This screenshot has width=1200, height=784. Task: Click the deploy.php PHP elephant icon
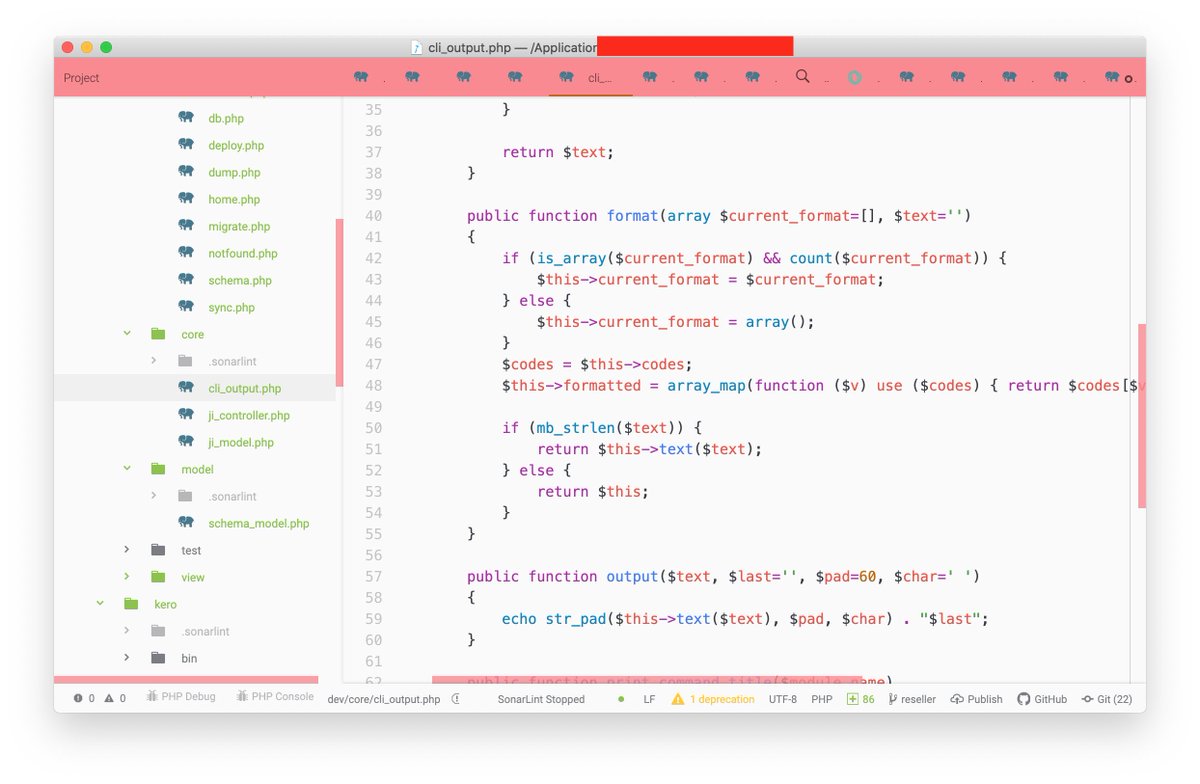[x=186, y=145]
